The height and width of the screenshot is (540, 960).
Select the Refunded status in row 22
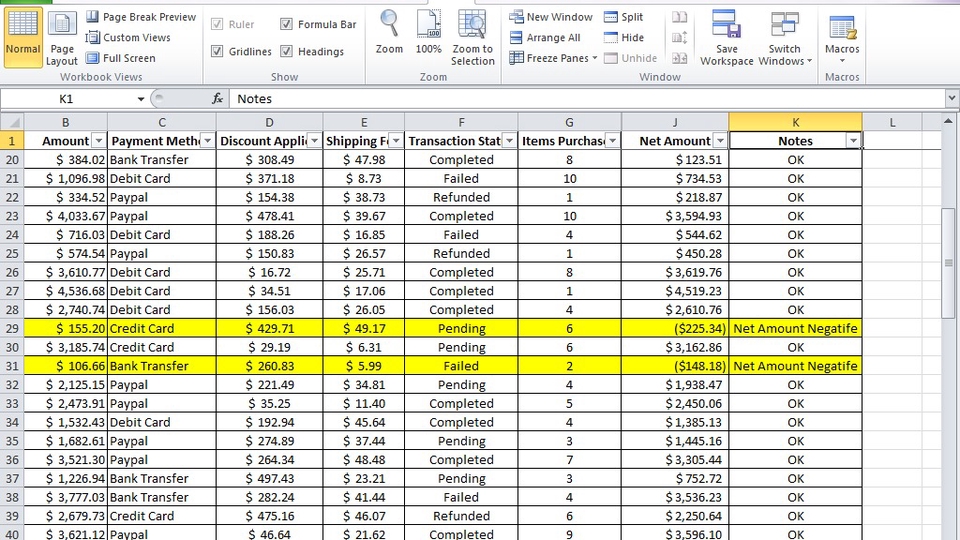[461, 197]
